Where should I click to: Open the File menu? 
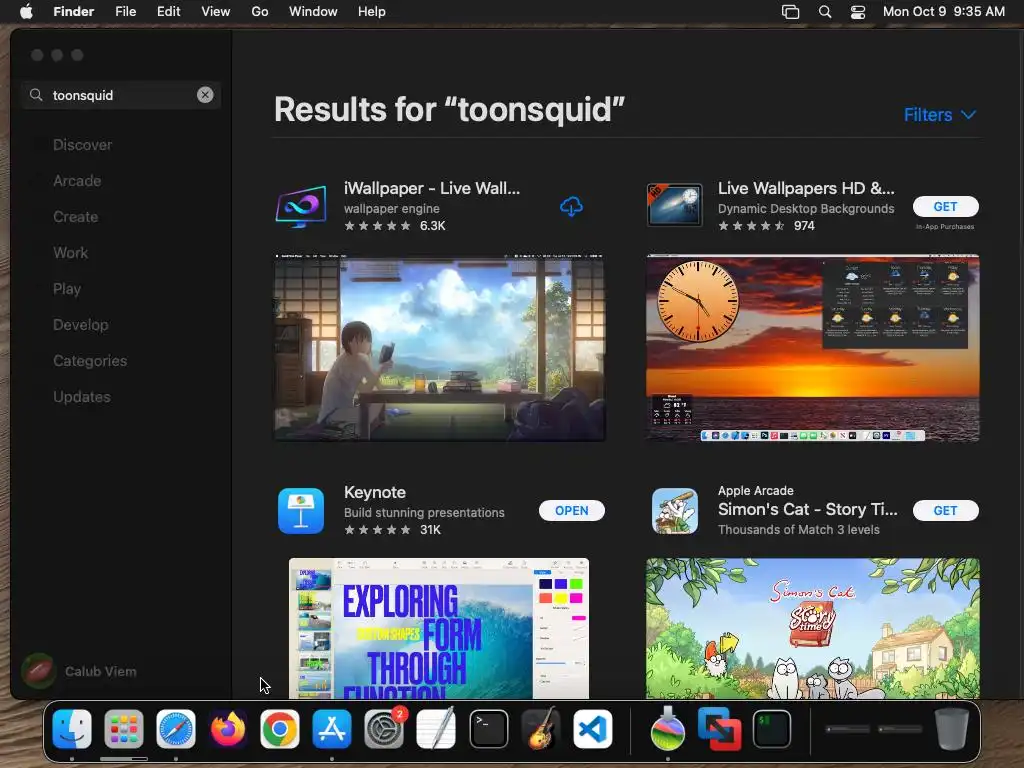coord(125,12)
